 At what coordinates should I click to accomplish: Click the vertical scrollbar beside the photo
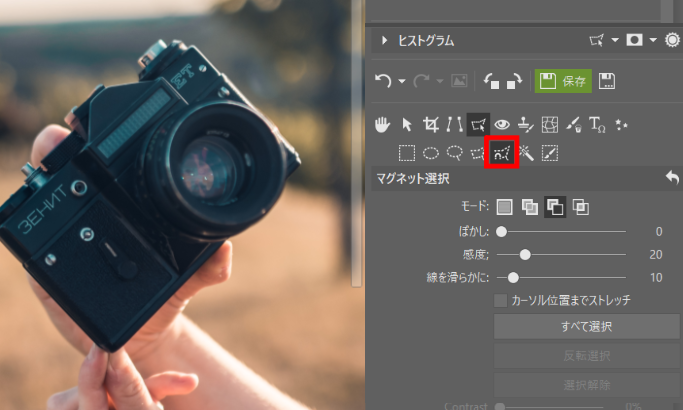[x=356, y=144]
